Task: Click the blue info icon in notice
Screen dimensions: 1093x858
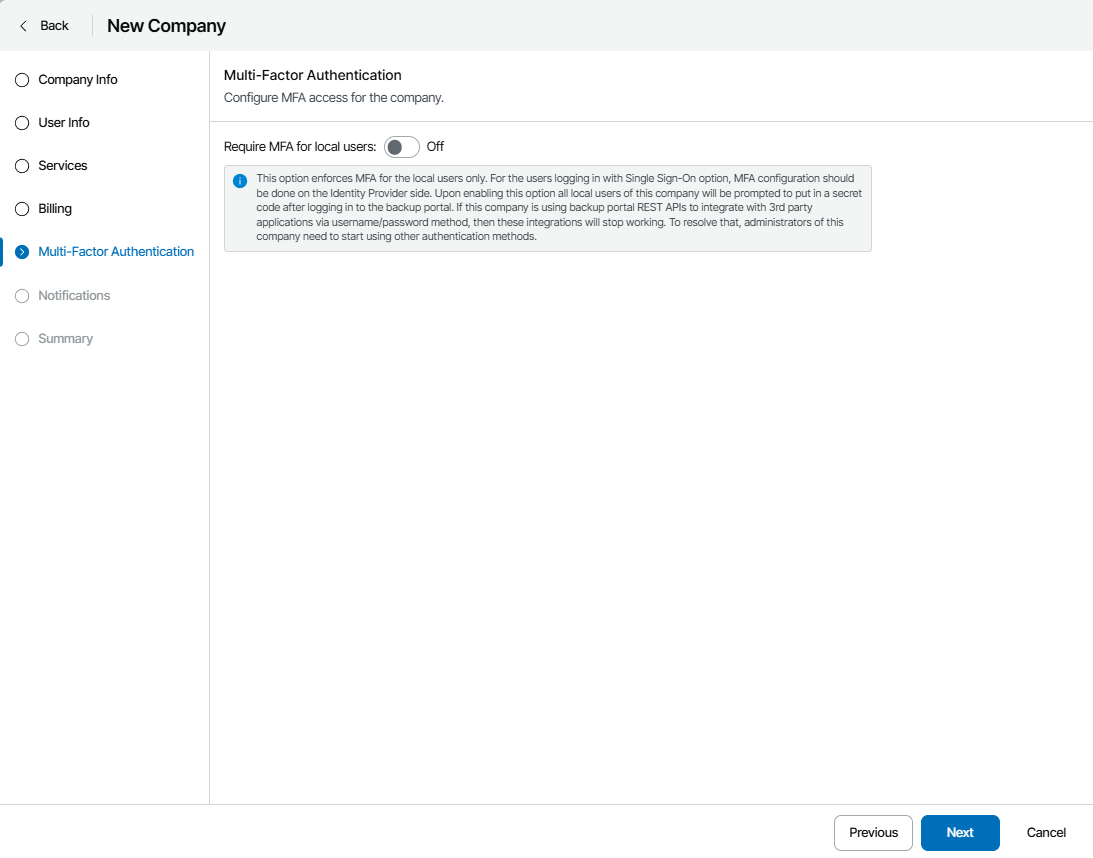Action: [x=240, y=181]
